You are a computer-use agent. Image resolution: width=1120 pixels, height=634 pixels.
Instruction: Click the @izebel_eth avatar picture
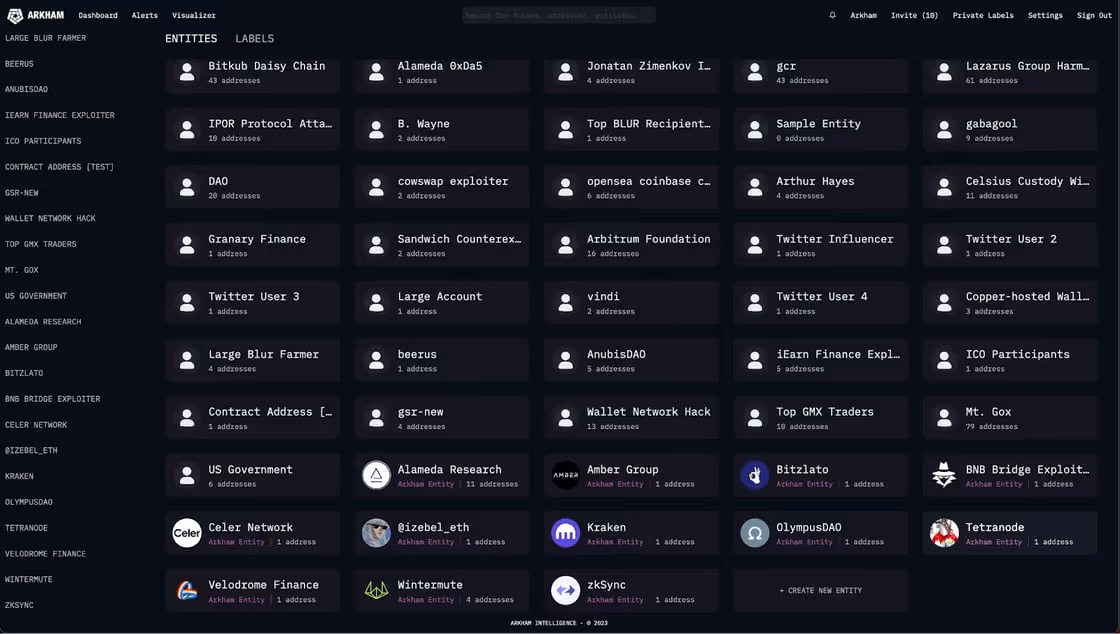[376, 533]
